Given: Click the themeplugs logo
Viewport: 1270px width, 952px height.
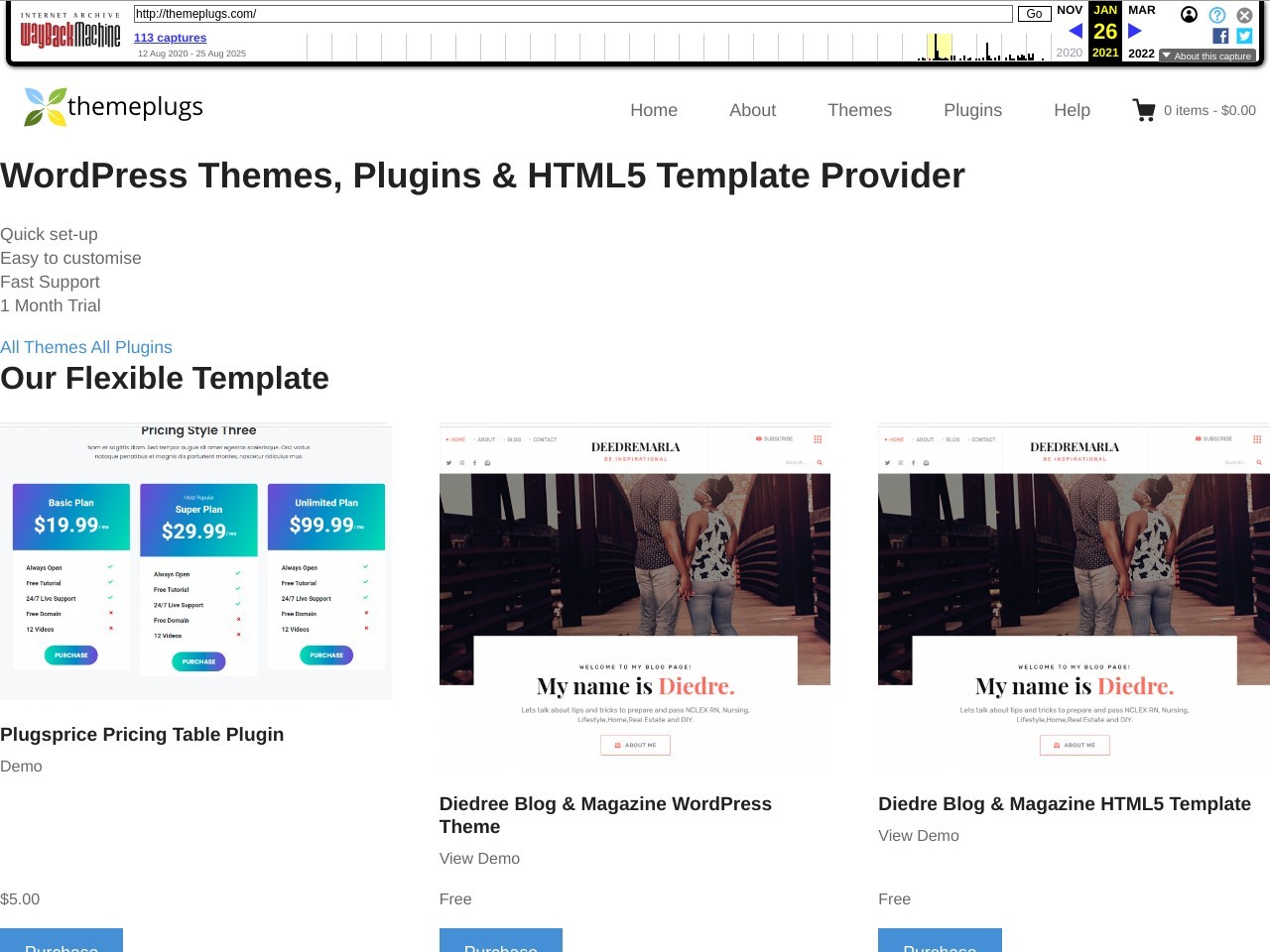Looking at the screenshot, I should coord(113,107).
